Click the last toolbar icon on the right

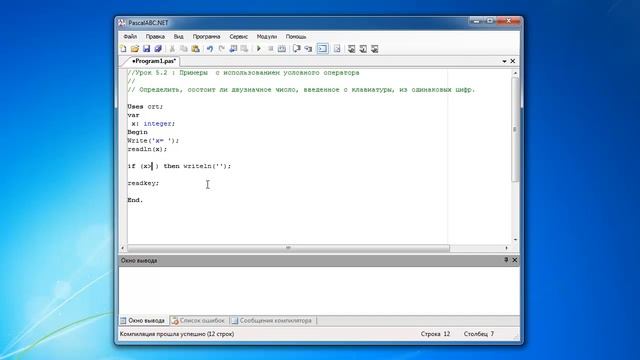(x=375, y=49)
